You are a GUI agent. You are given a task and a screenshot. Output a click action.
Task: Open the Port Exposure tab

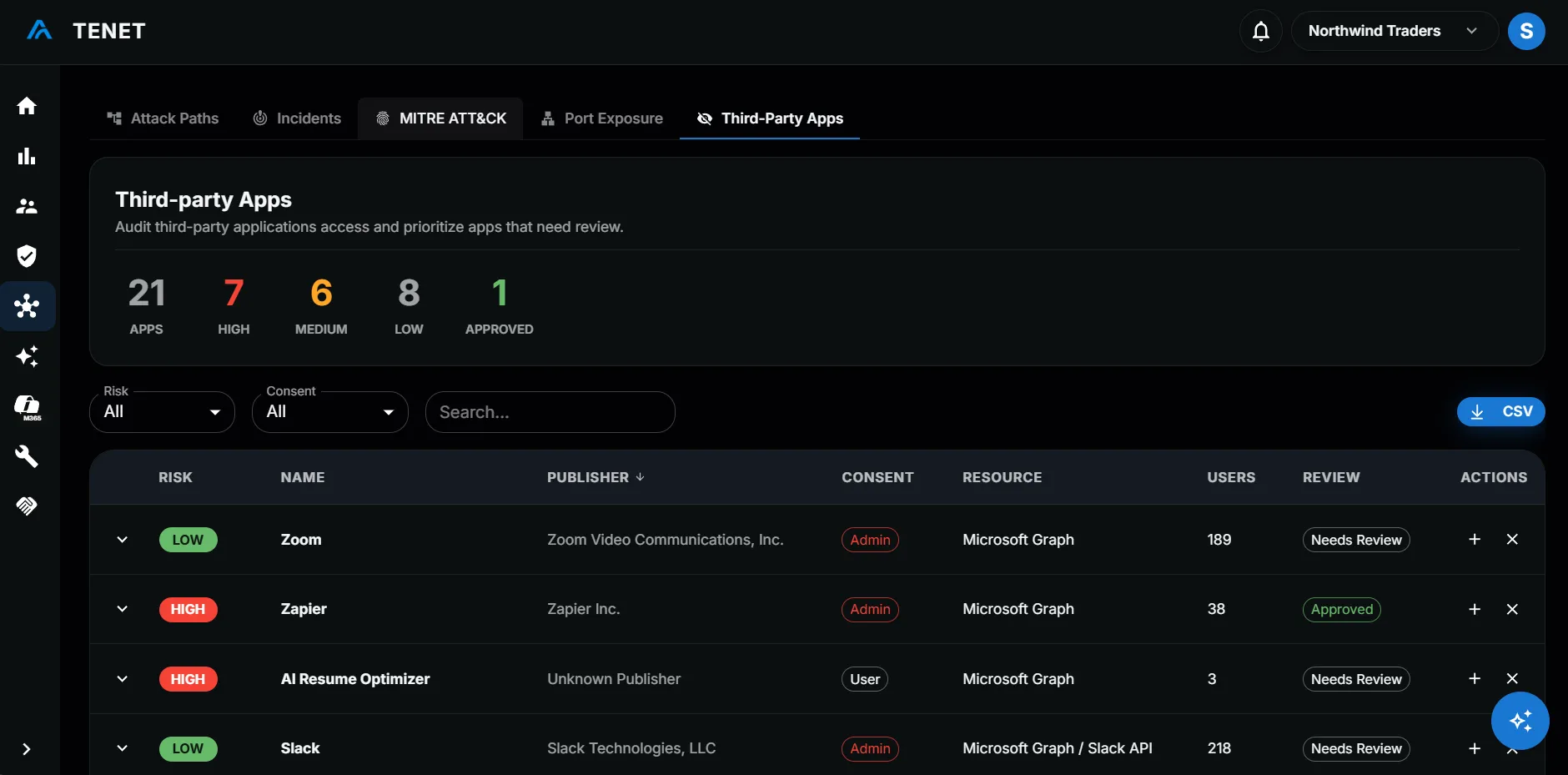[601, 118]
